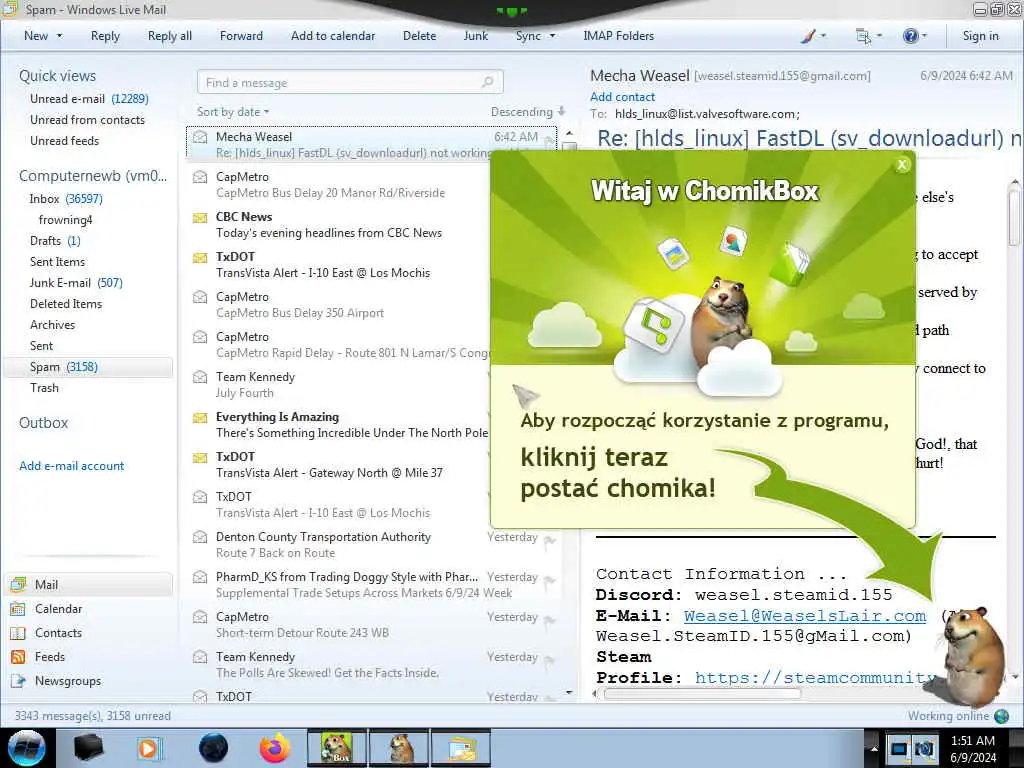Screen dimensions: 1024x768
Task: Open Mail section icon
Action: click(18, 584)
